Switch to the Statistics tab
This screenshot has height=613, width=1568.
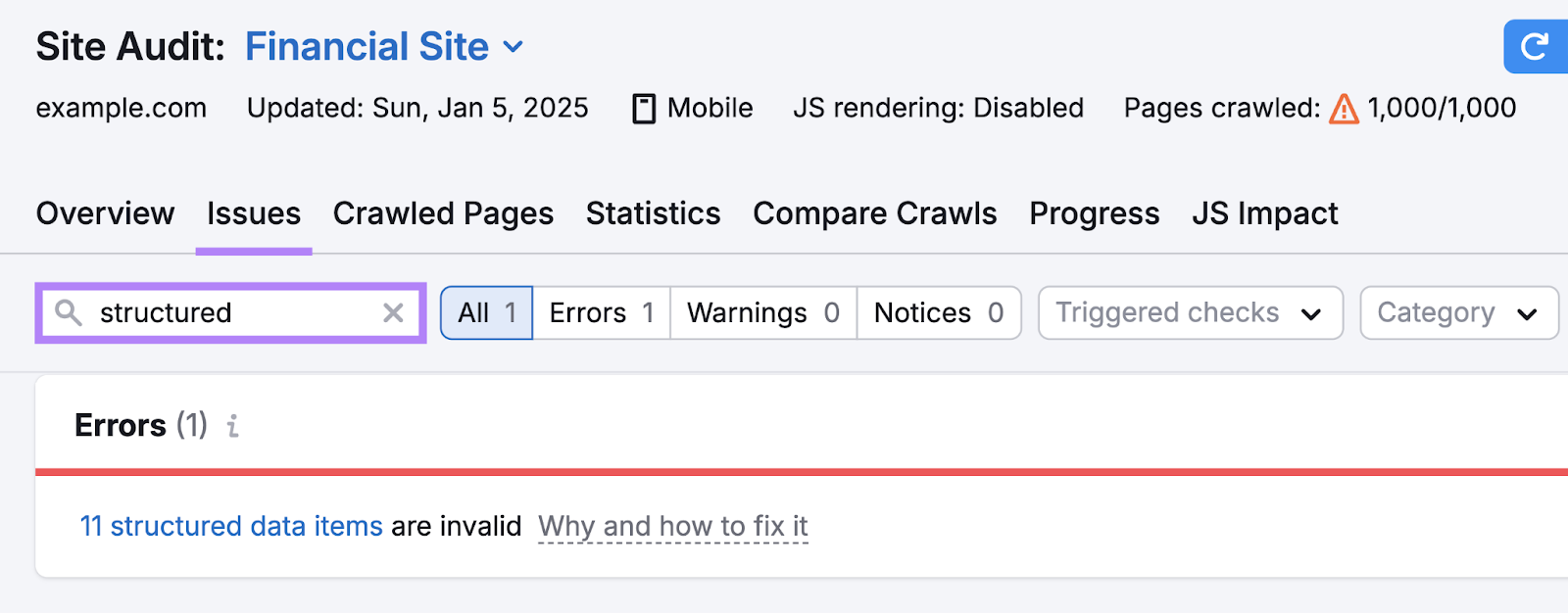tap(653, 213)
